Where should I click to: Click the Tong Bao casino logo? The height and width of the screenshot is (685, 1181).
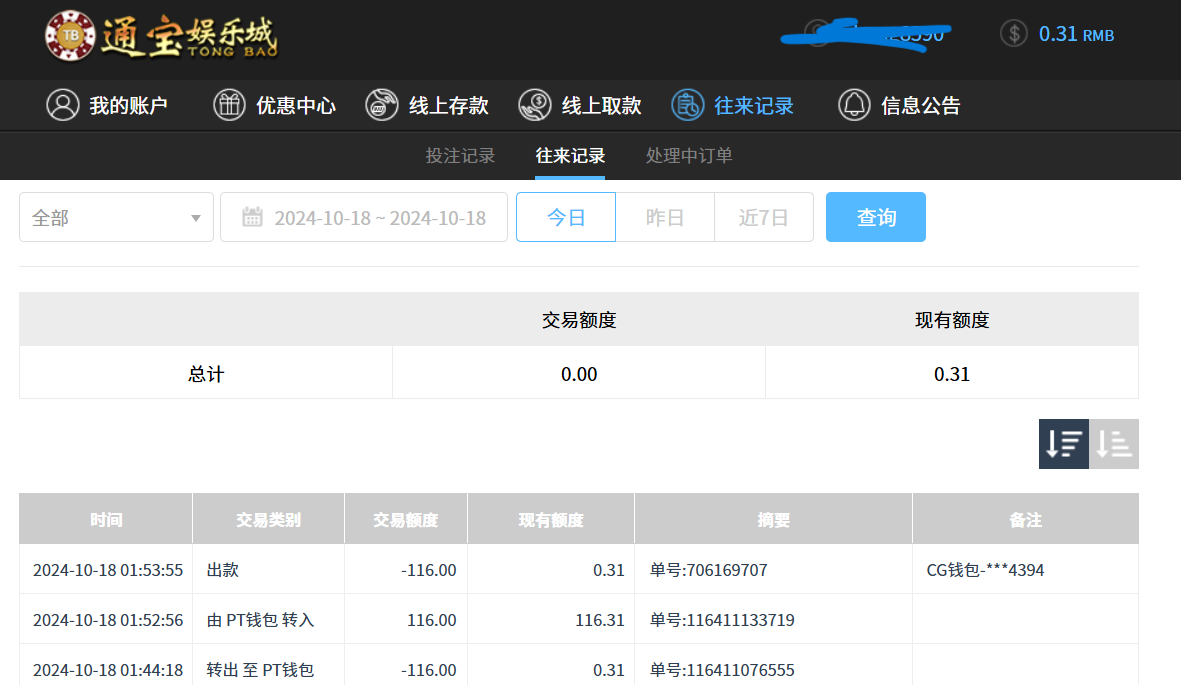pos(162,36)
